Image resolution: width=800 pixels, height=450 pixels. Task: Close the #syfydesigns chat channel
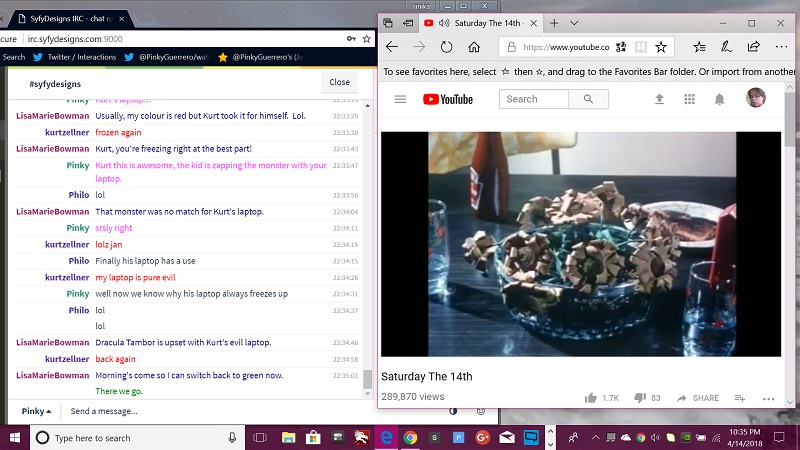tap(339, 82)
